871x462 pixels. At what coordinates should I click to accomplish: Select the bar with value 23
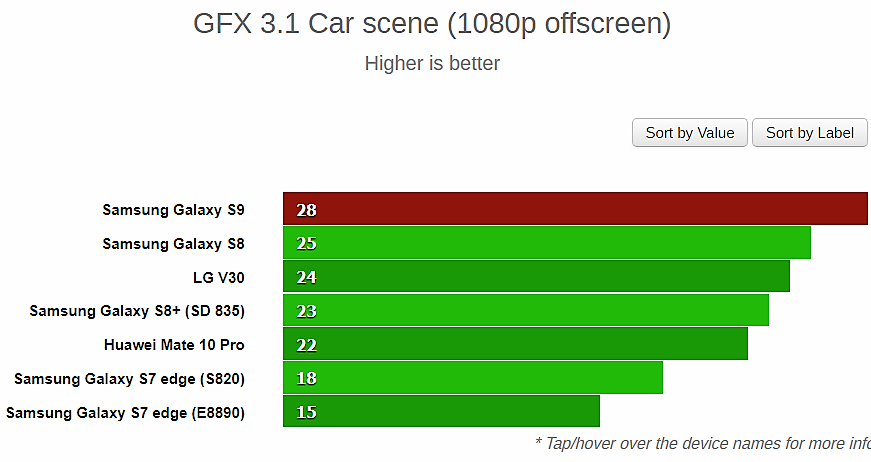click(525, 311)
